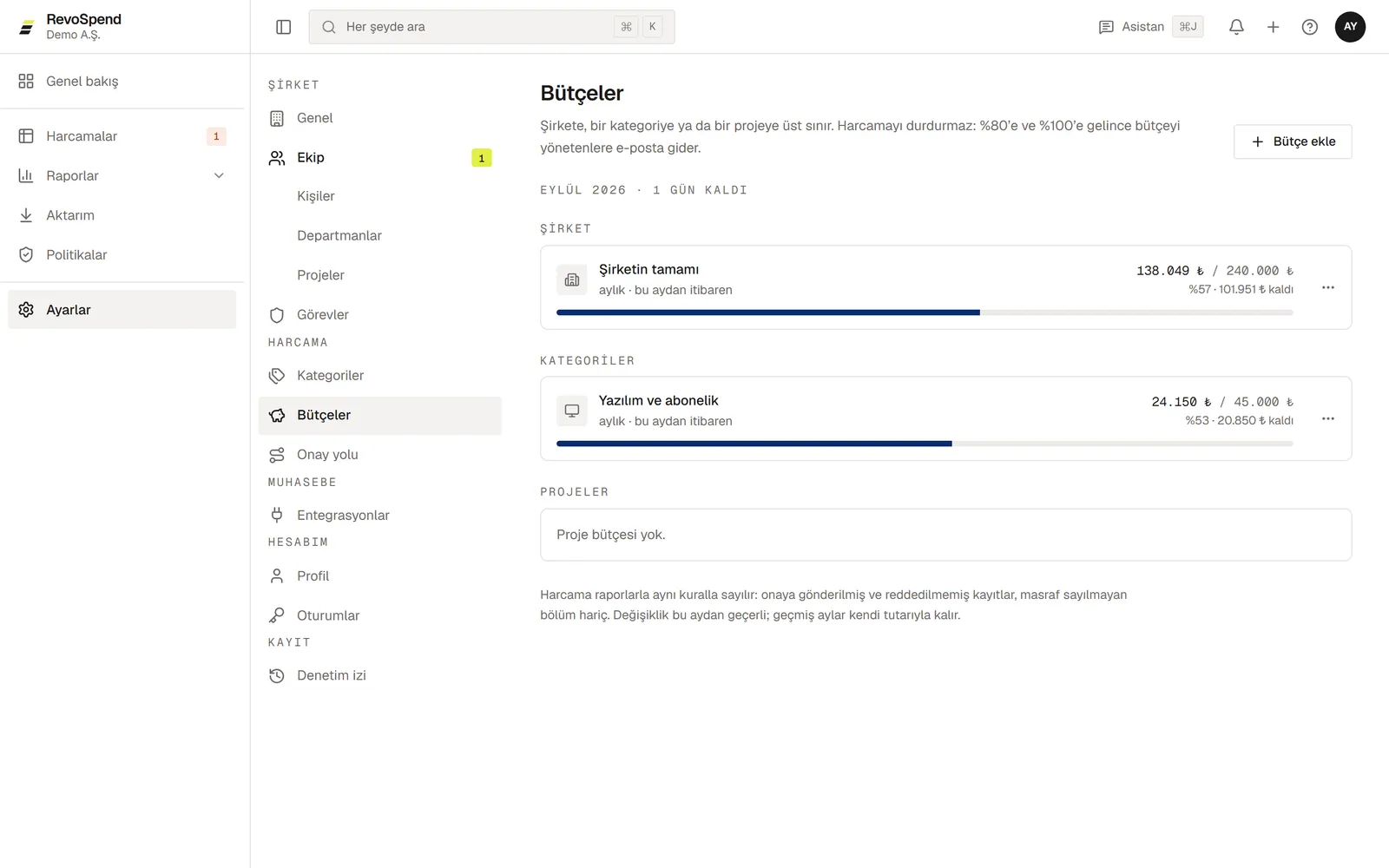Click the '138.049 ₺ / 240.000 ₺' amount

pos(1215,271)
